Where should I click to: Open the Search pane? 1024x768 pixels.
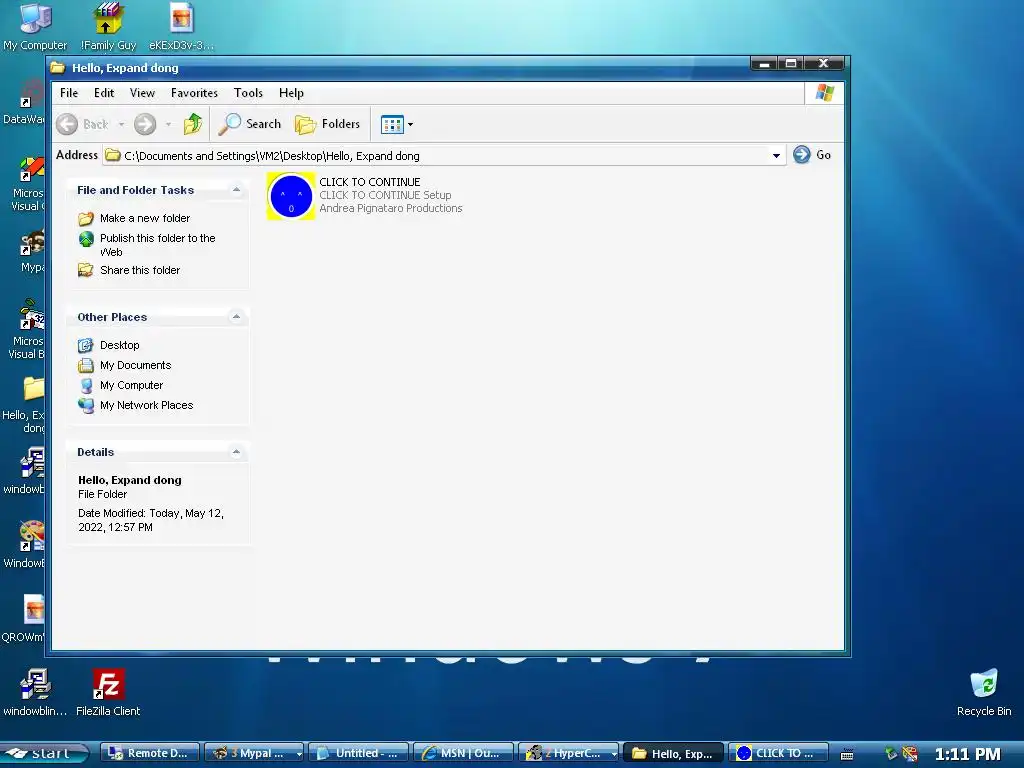[249, 124]
